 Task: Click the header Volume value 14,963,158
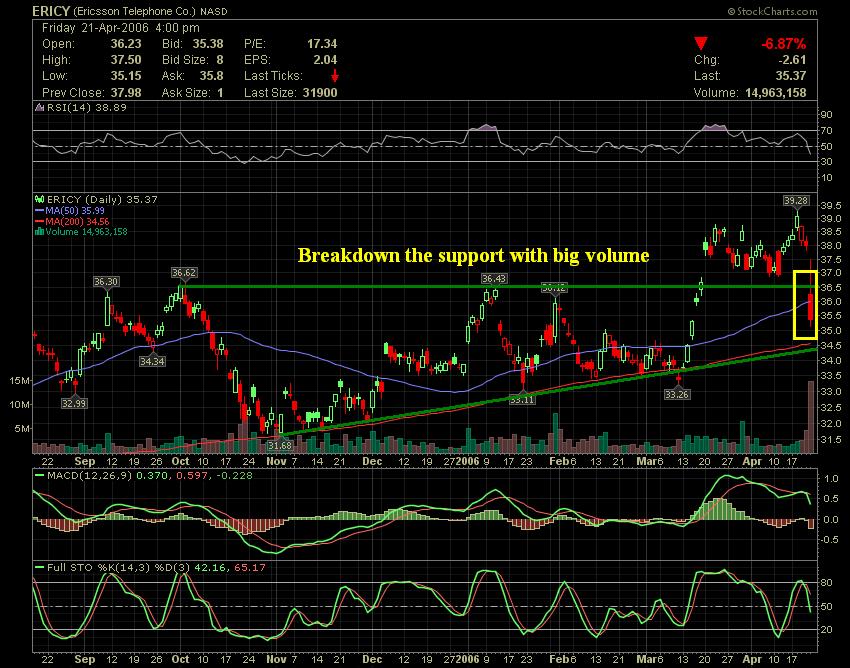pyautogui.click(x=776, y=93)
